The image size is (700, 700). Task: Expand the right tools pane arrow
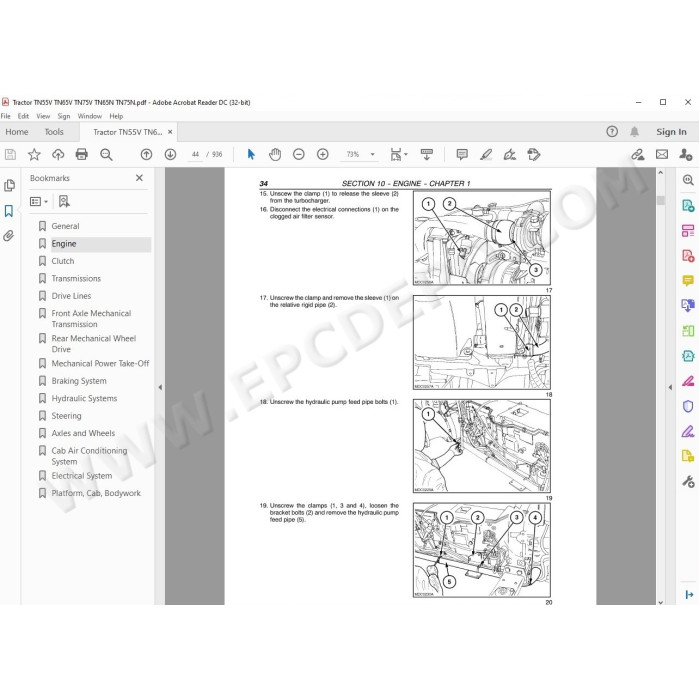[670, 387]
